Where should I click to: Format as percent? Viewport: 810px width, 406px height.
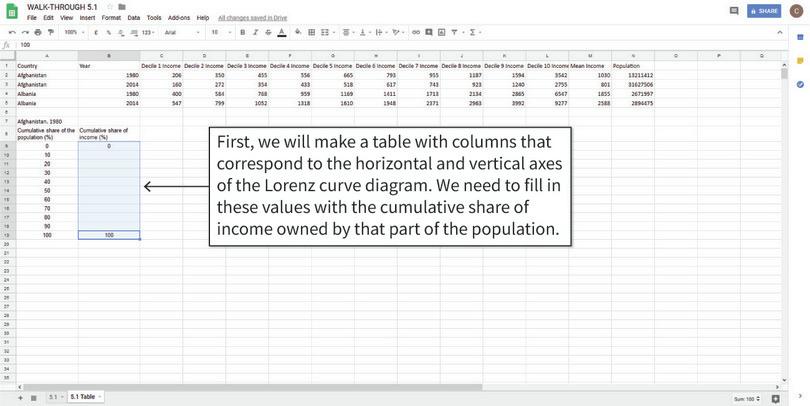[108, 32]
